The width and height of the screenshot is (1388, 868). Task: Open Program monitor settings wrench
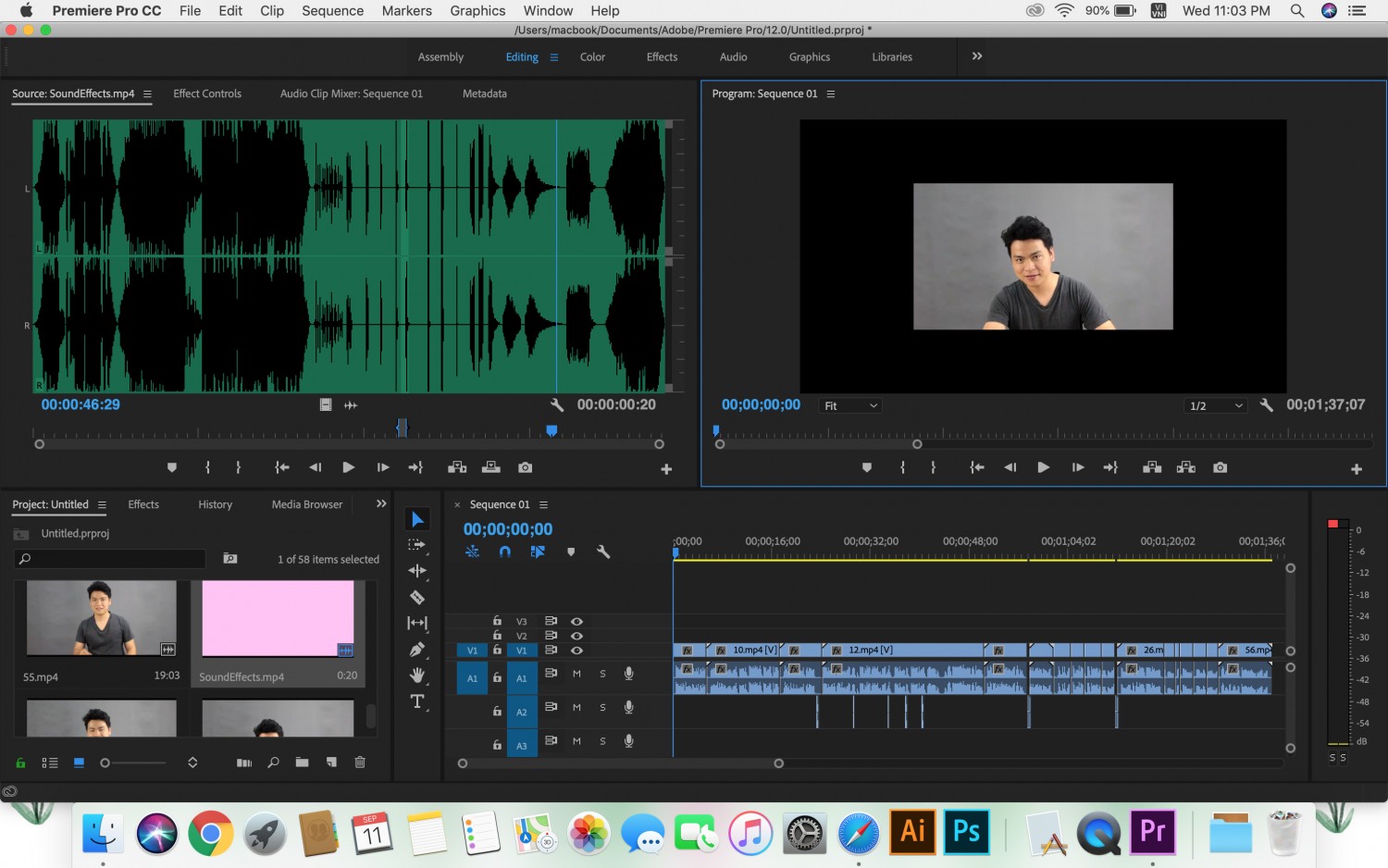(1267, 405)
